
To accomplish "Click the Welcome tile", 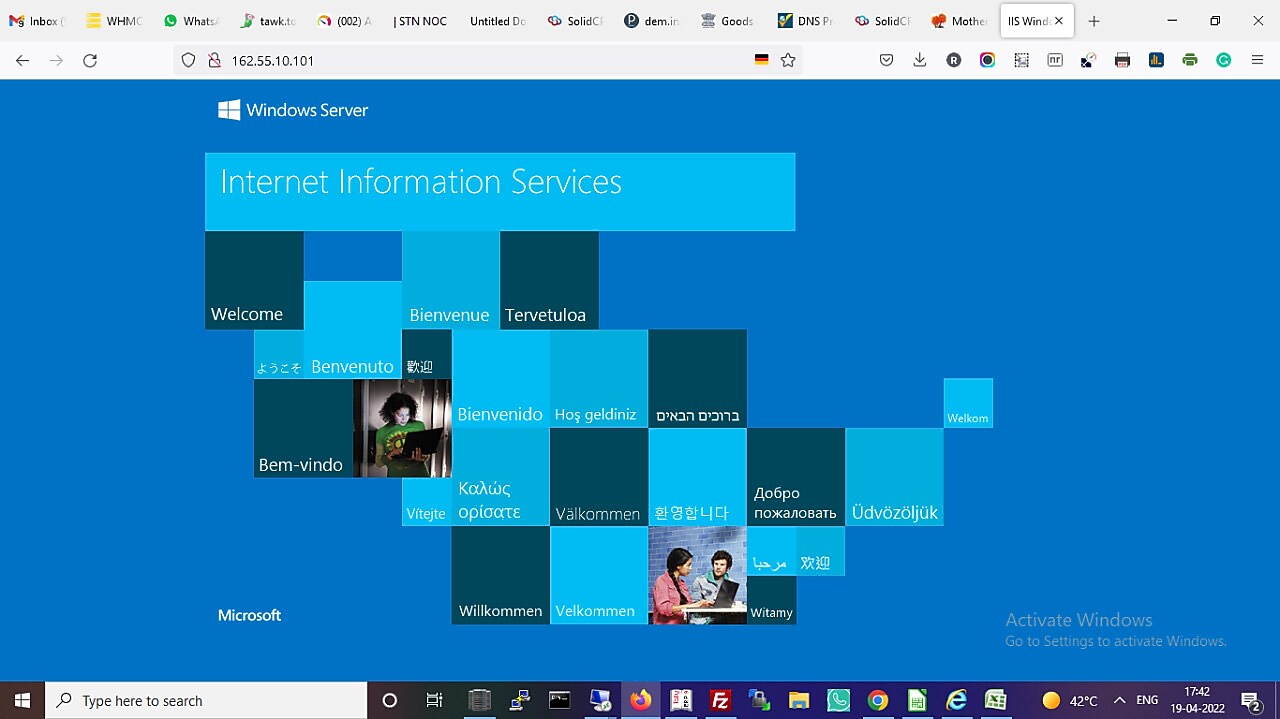I will [x=254, y=280].
